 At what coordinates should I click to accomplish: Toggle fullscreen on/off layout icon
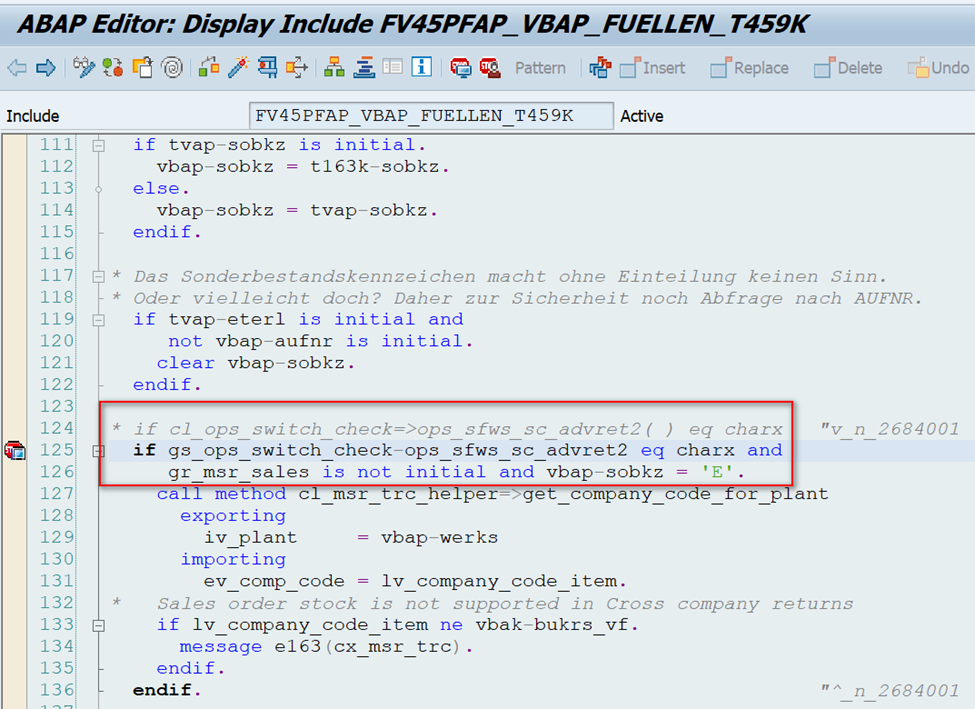pyautogui.click(x=392, y=67)
